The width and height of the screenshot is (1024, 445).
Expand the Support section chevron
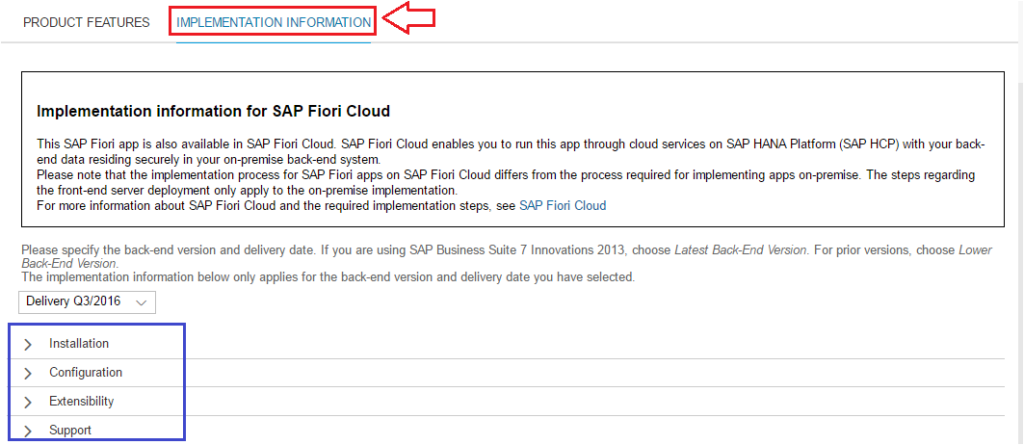point(27,431)
